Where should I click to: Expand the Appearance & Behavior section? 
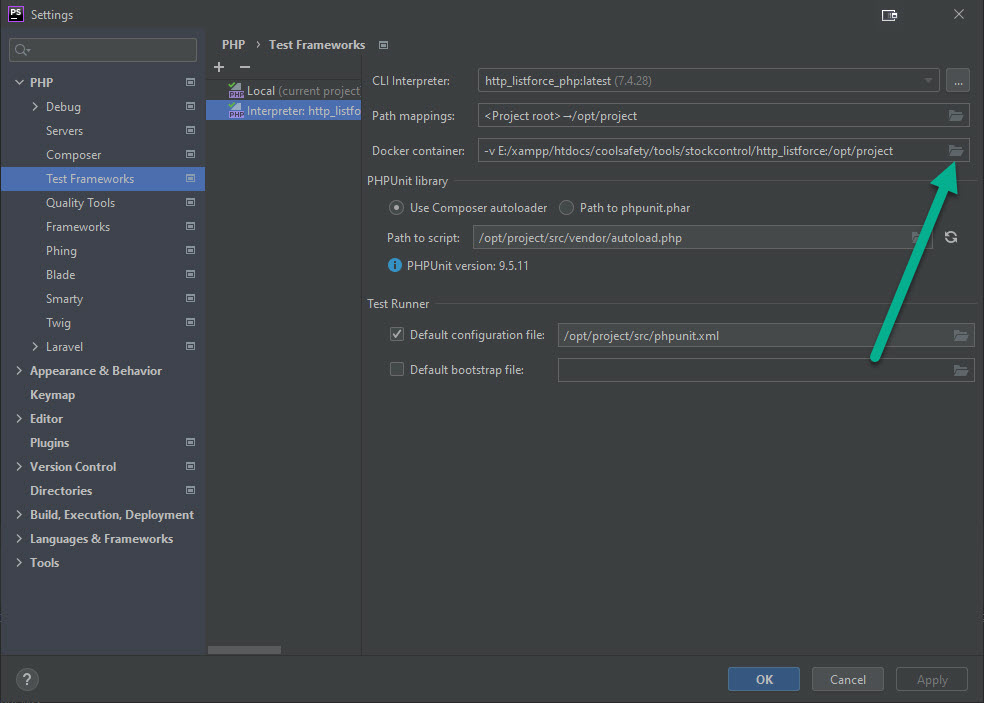20,371
